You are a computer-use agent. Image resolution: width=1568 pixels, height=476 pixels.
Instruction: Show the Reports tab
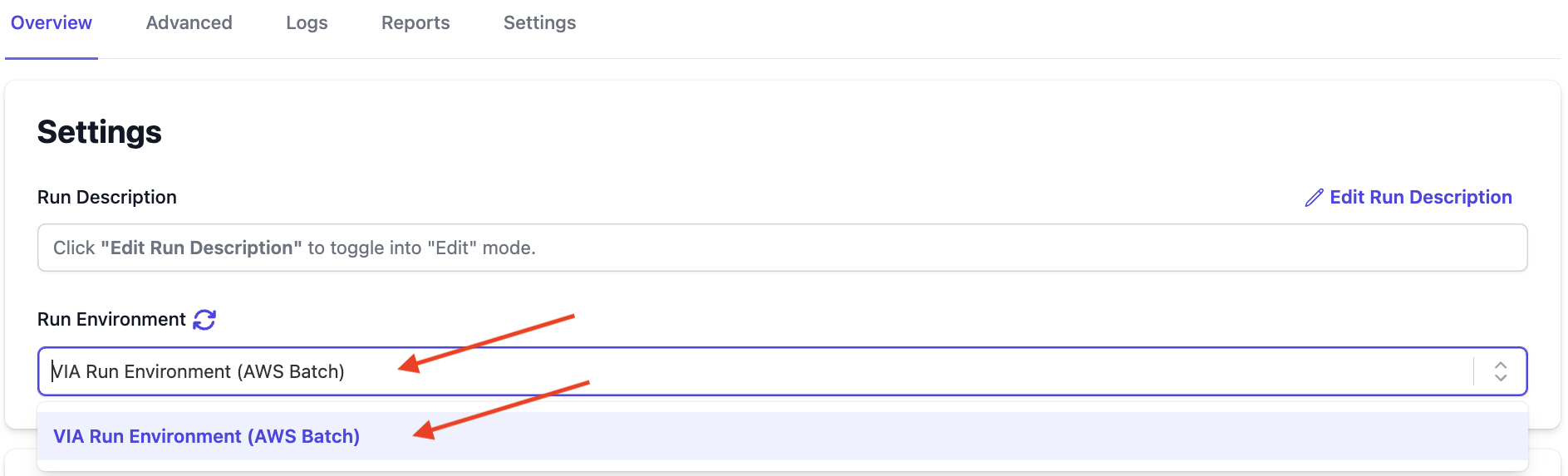click(x=415, y=23)
